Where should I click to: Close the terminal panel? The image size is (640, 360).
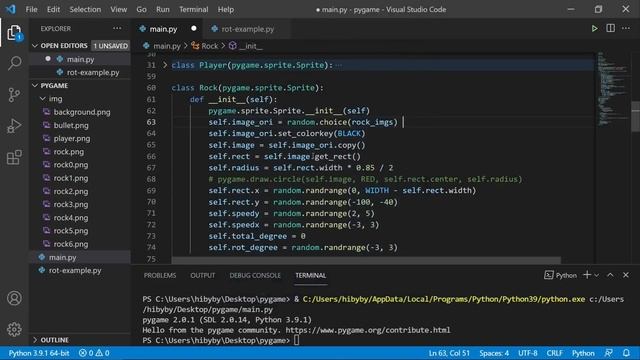pos(626,275)
